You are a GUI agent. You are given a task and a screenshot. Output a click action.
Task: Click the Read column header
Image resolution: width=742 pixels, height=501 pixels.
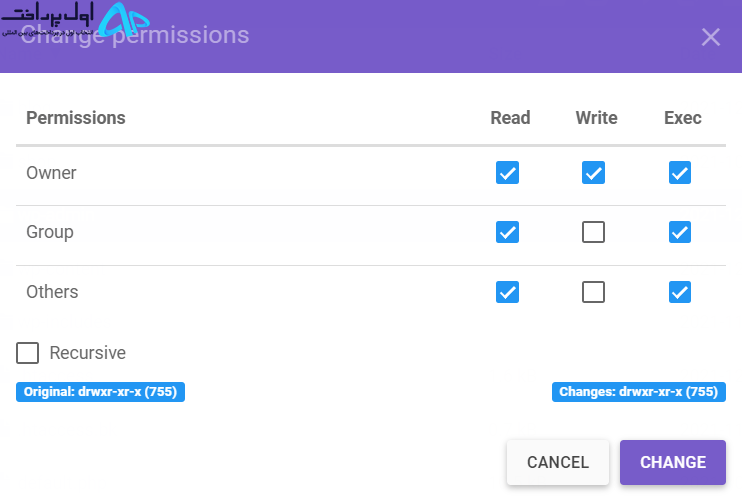pyautogui.click(x=510, y=118)
